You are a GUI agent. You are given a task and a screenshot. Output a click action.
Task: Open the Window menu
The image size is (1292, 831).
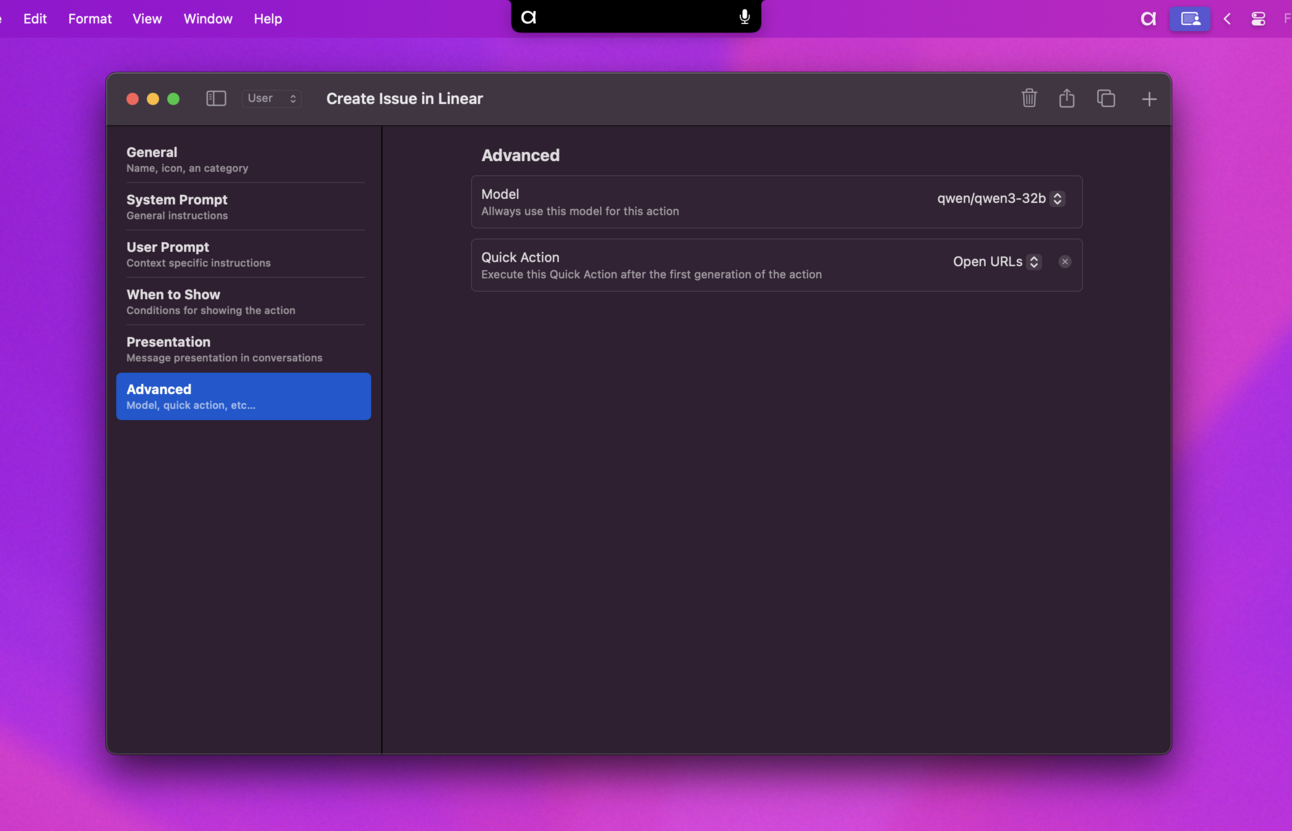208,18
